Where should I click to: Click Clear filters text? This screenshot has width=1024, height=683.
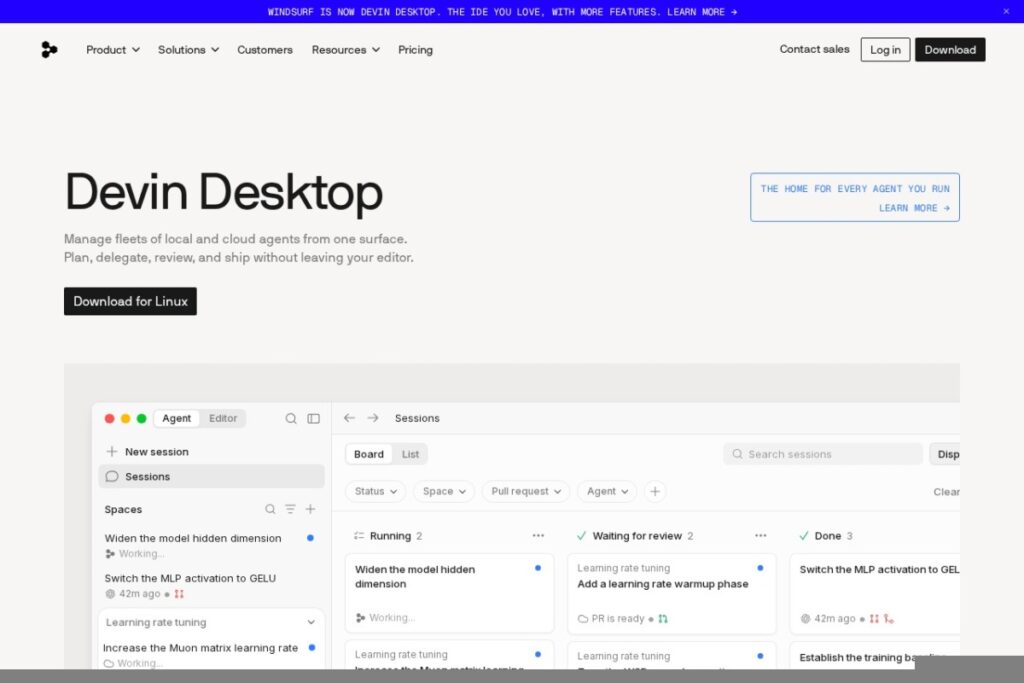click(946, 492)
